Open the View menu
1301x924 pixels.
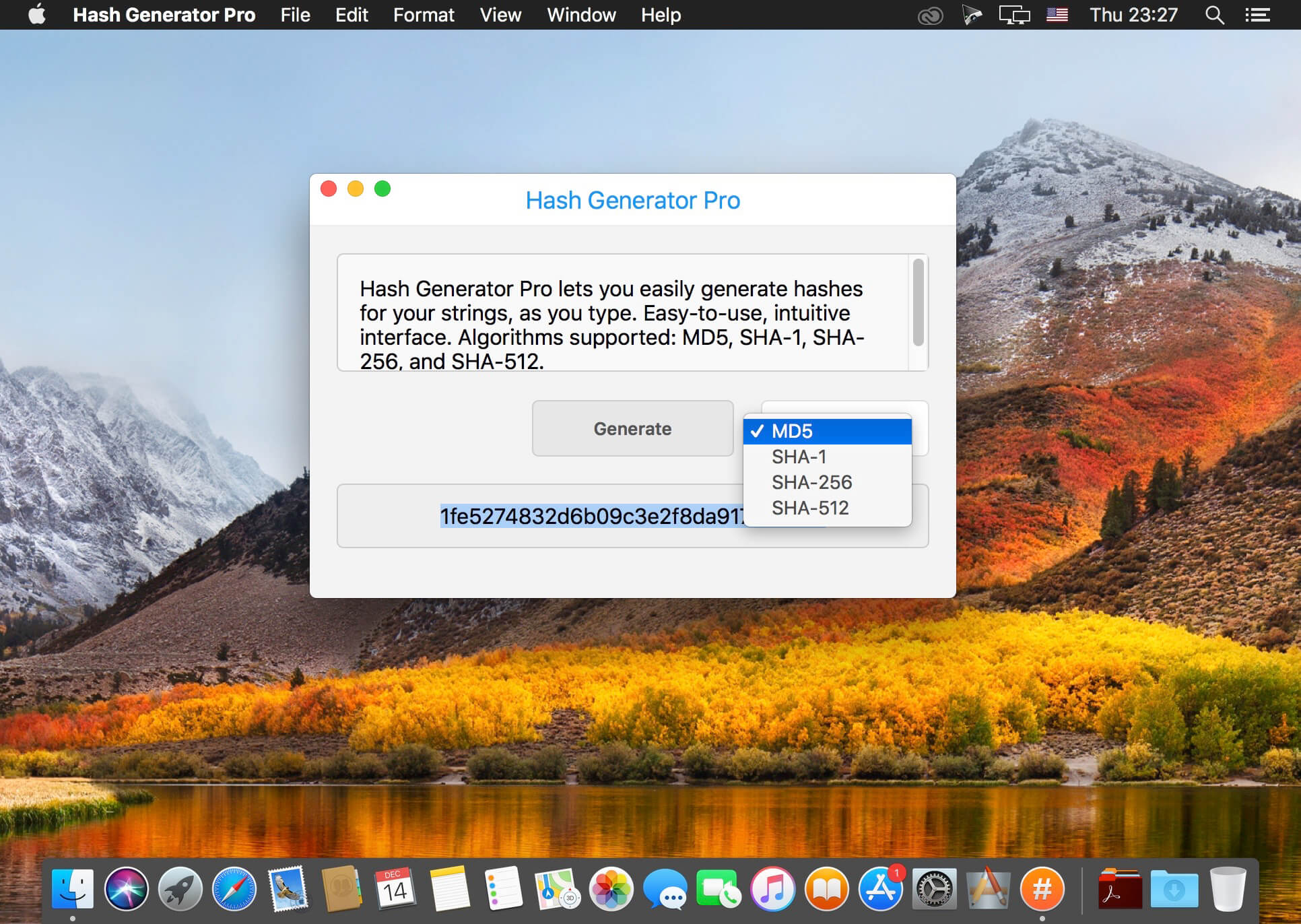click(500, 15)
